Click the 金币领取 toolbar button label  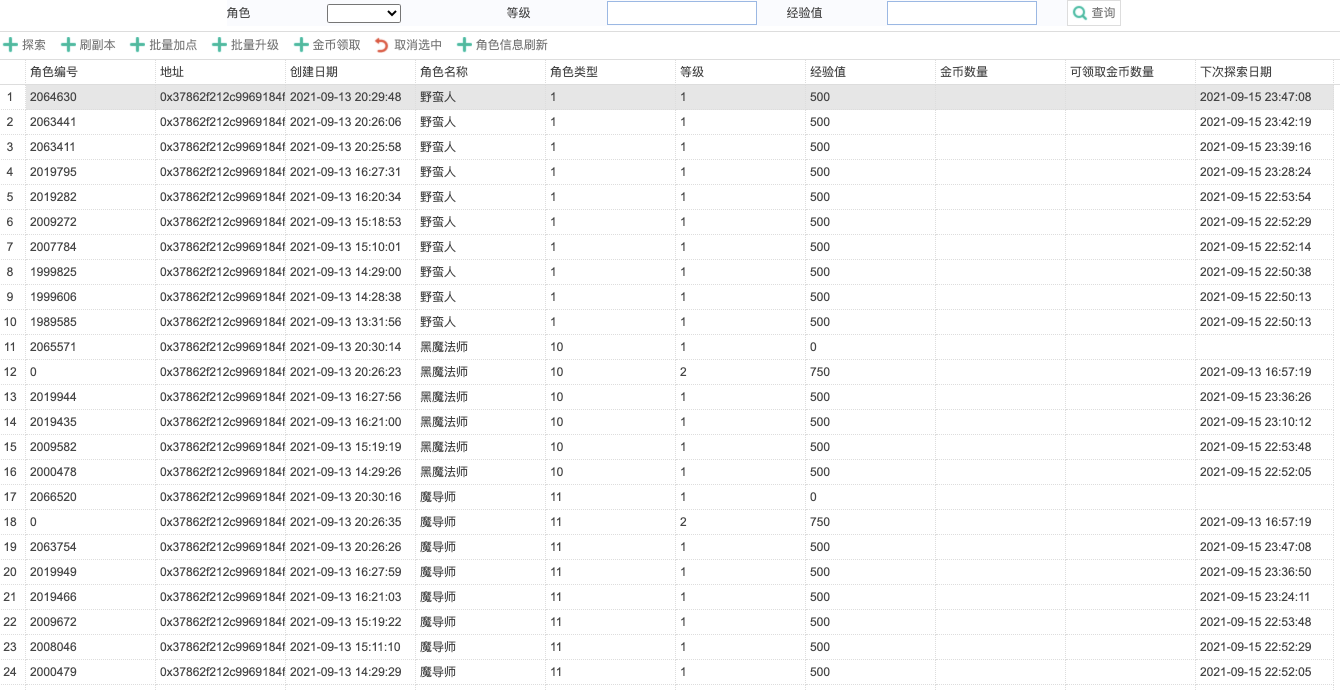pos(337,45)
